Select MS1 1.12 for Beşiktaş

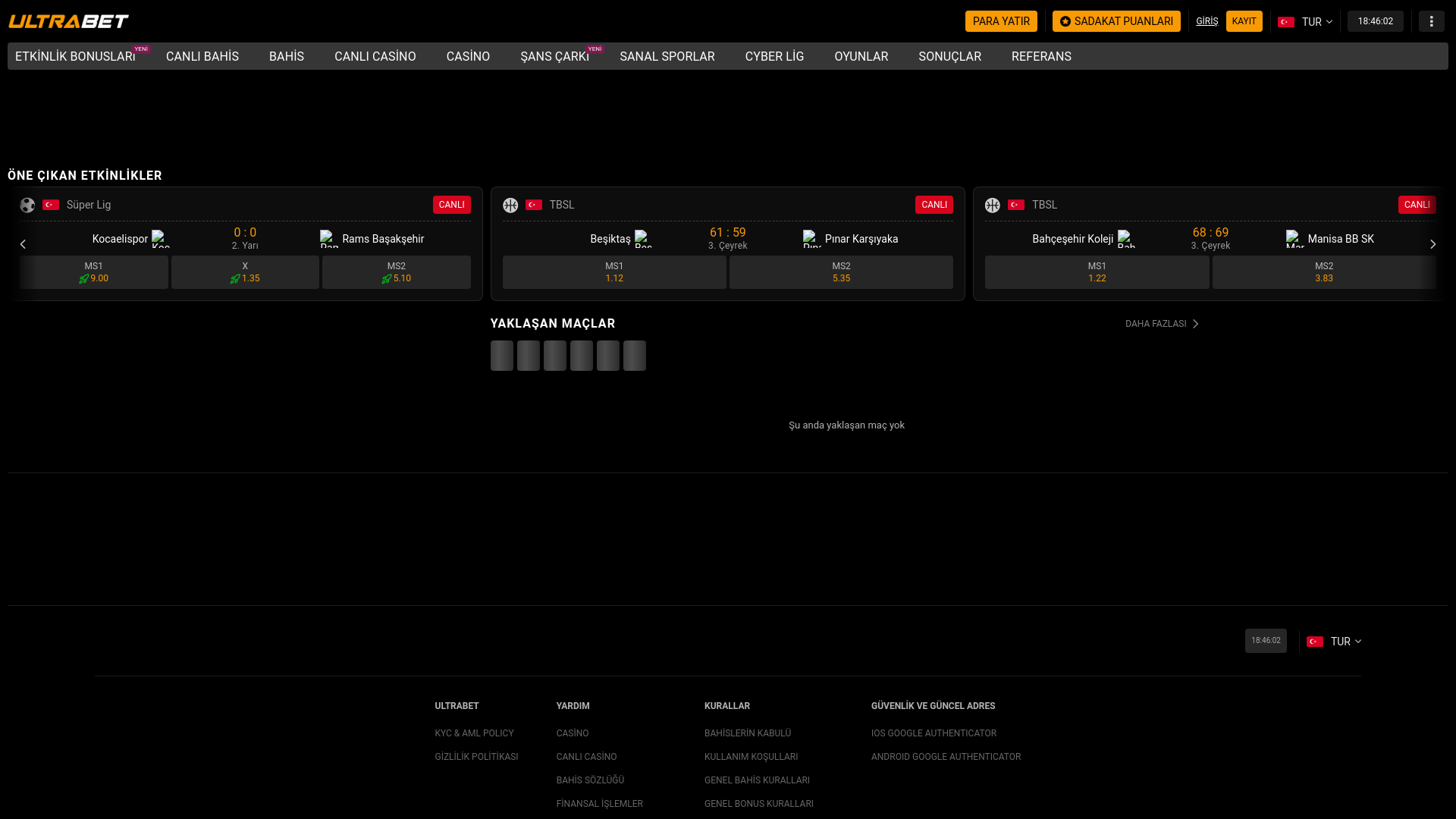(614, 272)
